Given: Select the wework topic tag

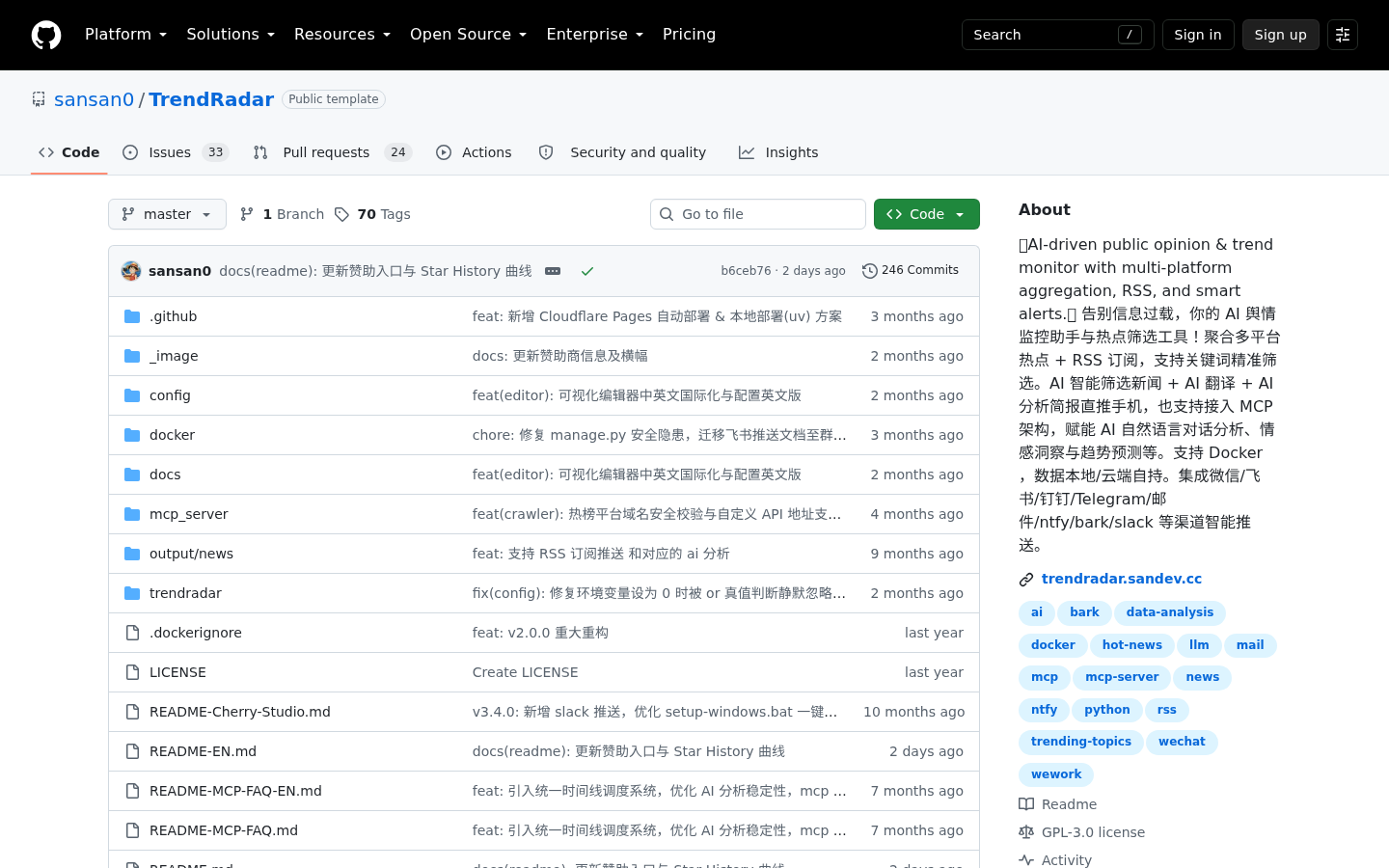Looking at the screenshot, I should [x=1056, y=774].
